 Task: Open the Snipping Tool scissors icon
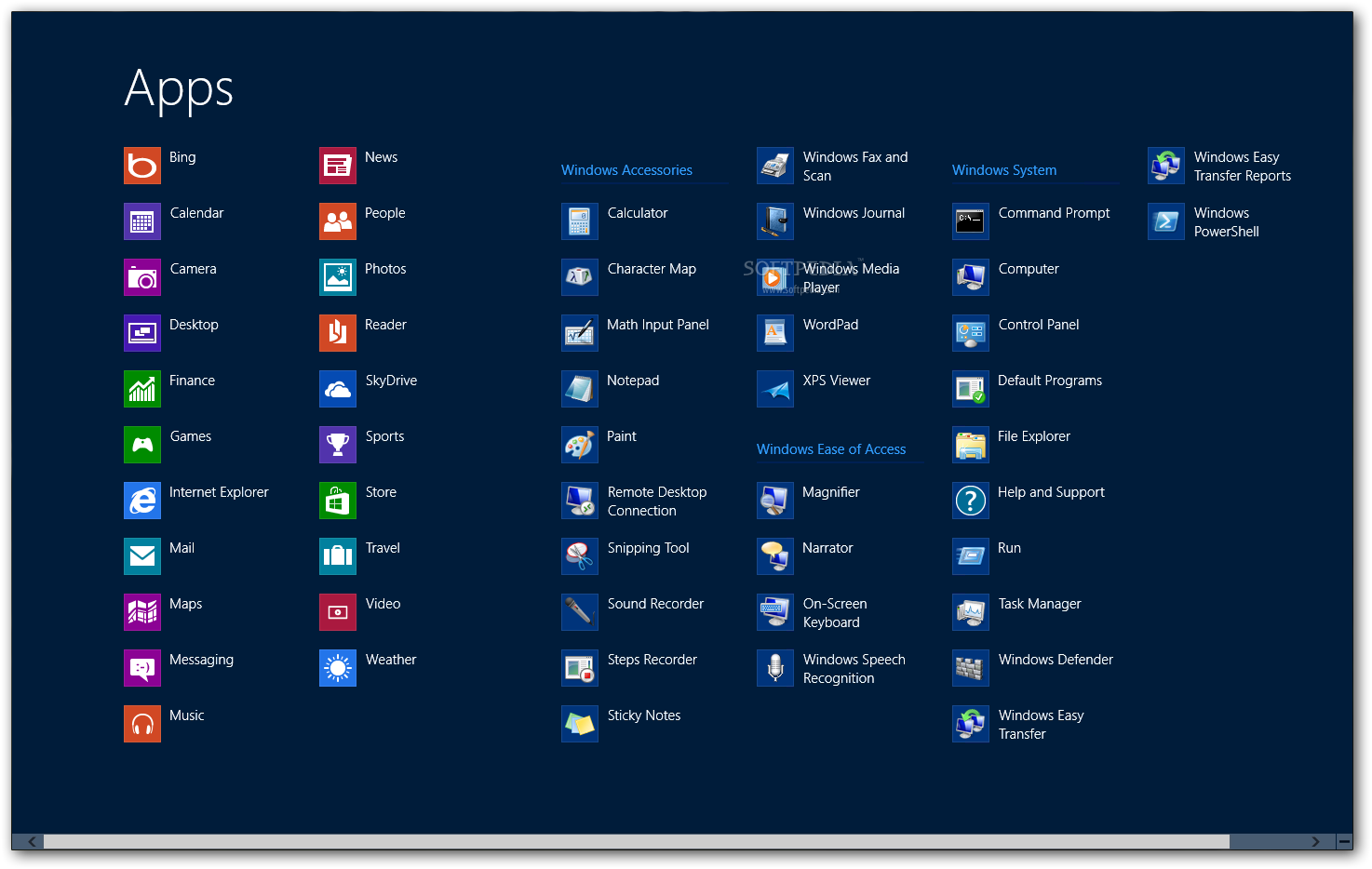coord(580,556)
